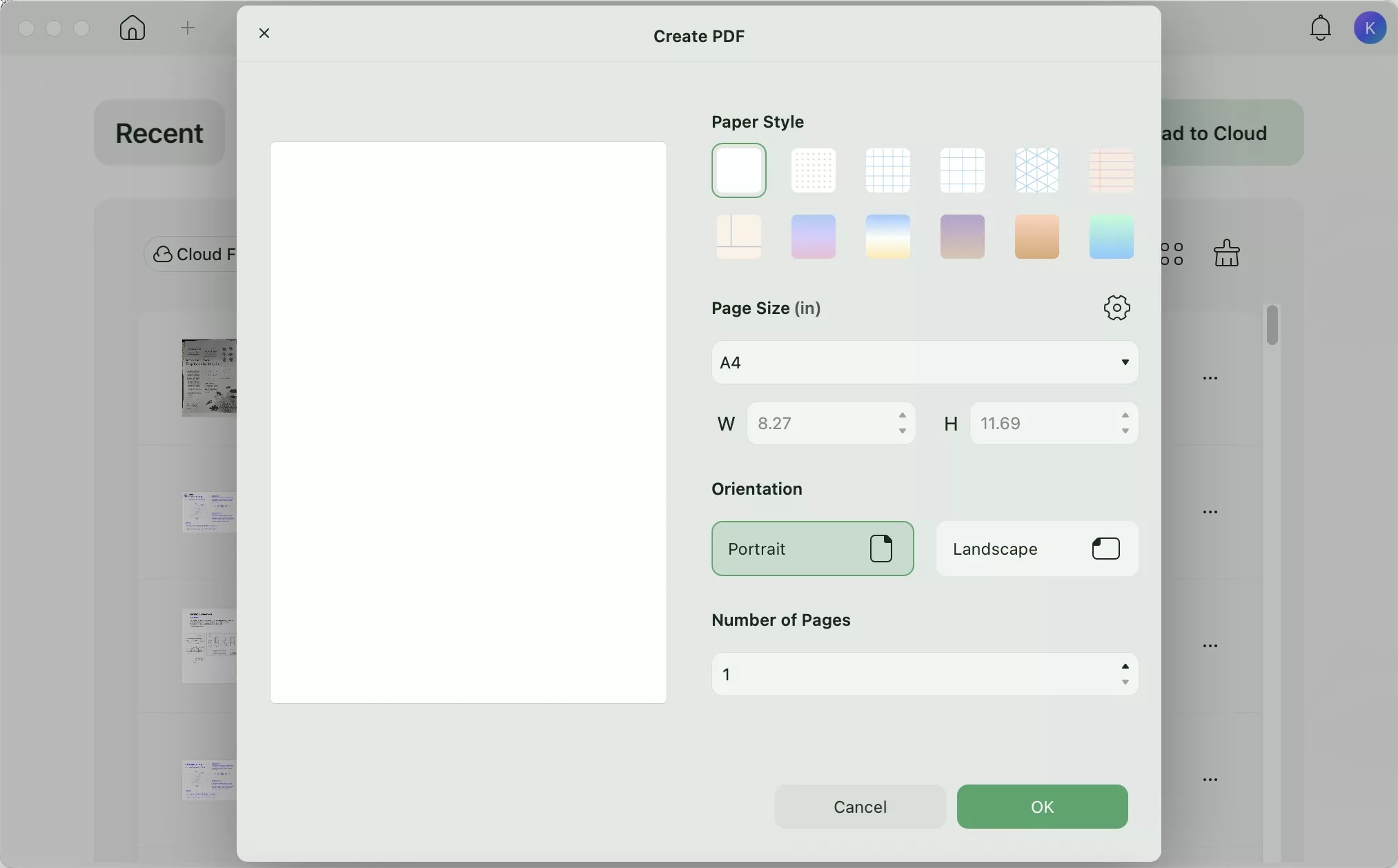Select portrait orientation

[813, 549]
